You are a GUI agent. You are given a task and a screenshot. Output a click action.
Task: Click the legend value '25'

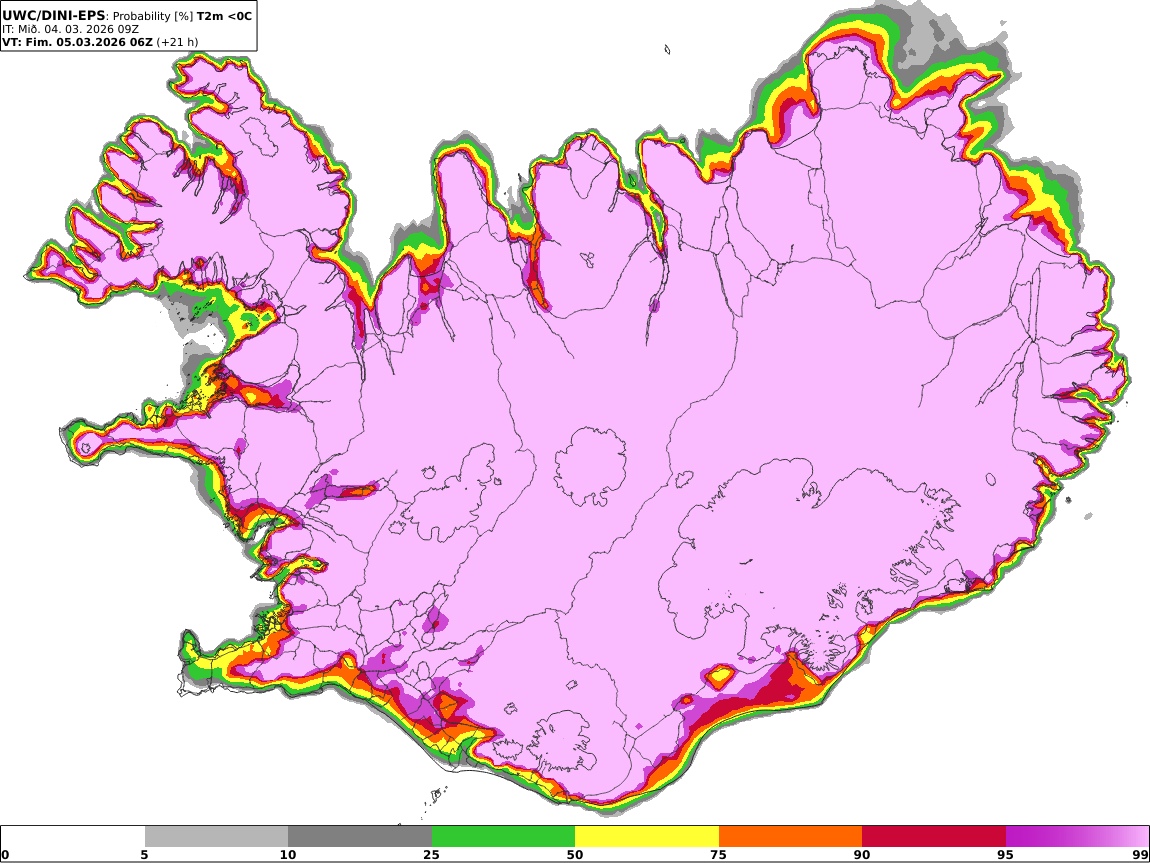click(431, 855)
